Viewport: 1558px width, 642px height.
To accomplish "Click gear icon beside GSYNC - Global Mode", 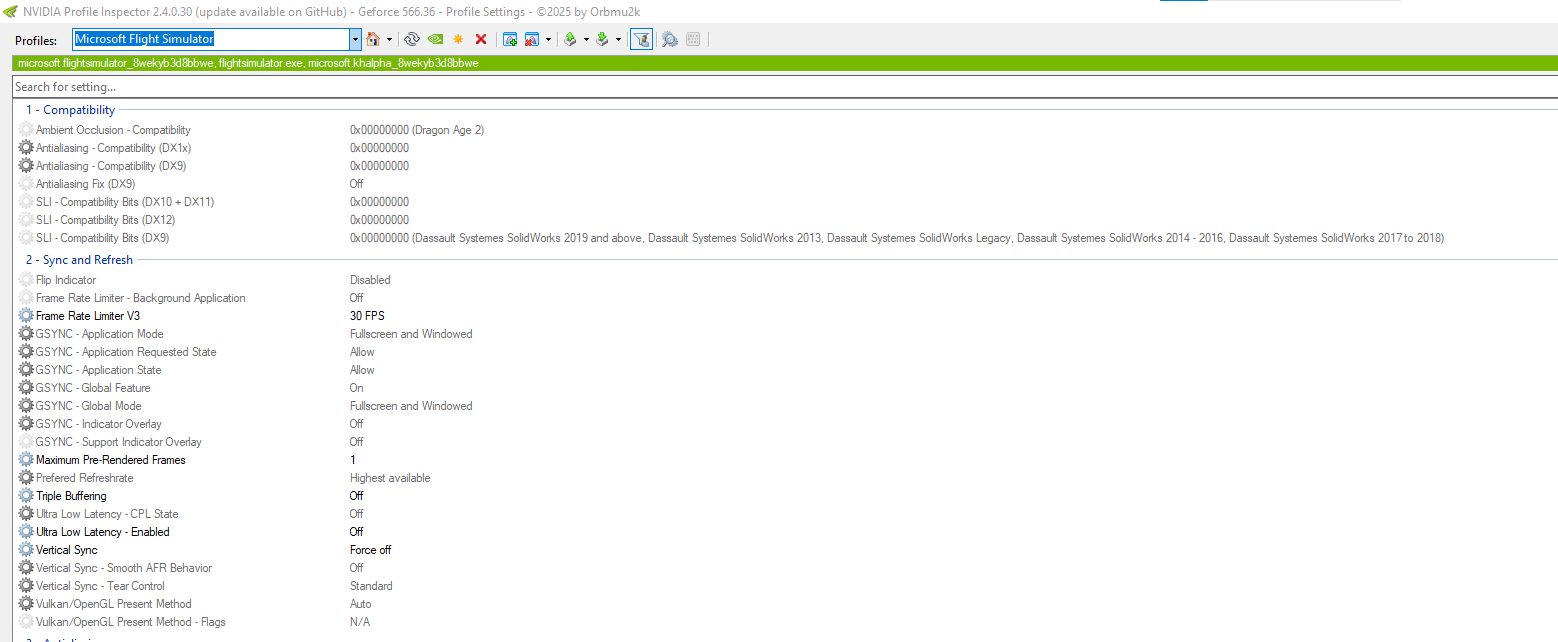I will (x=26, y=406).
